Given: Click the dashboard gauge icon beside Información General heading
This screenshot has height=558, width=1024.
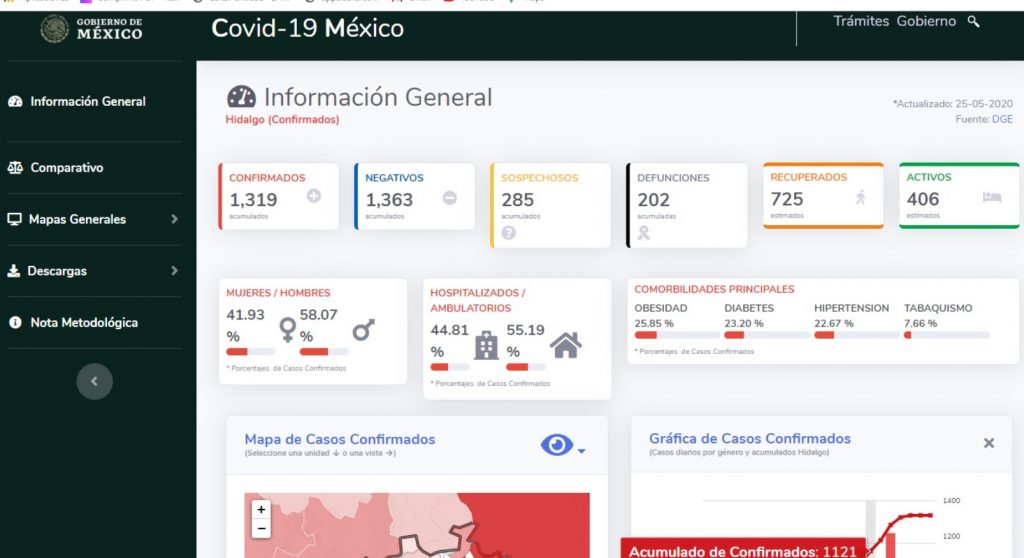Looking at the screenshot, I should tap(241, 97).
